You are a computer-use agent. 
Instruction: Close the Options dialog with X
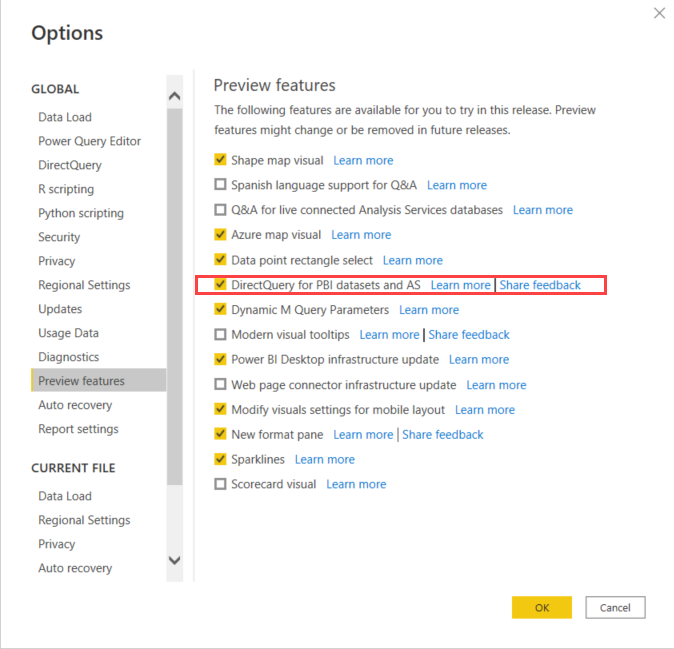click(x=659, y=13)
